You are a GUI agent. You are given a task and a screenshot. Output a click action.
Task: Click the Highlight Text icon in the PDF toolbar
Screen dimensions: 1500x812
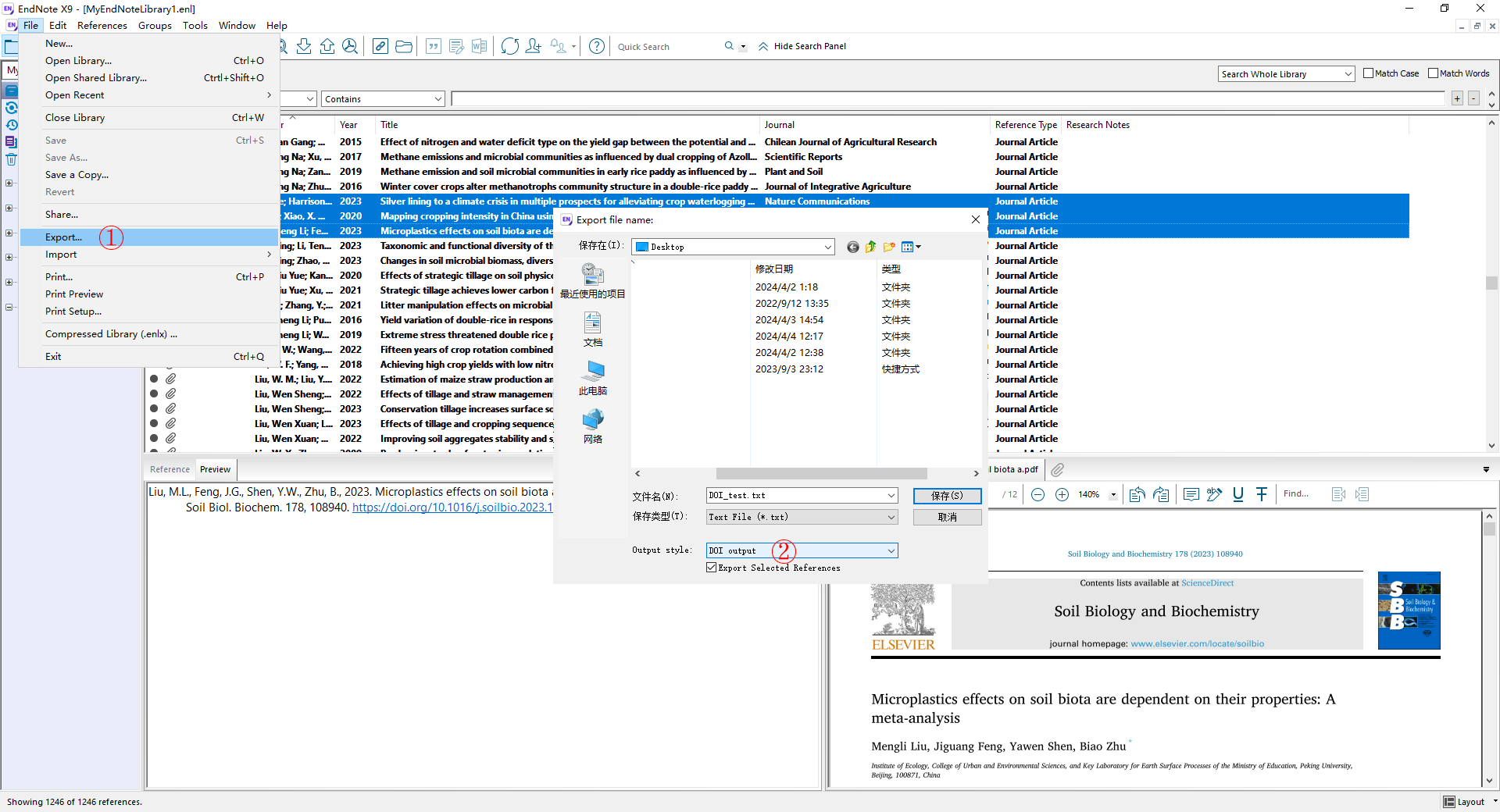(1215, 494)
